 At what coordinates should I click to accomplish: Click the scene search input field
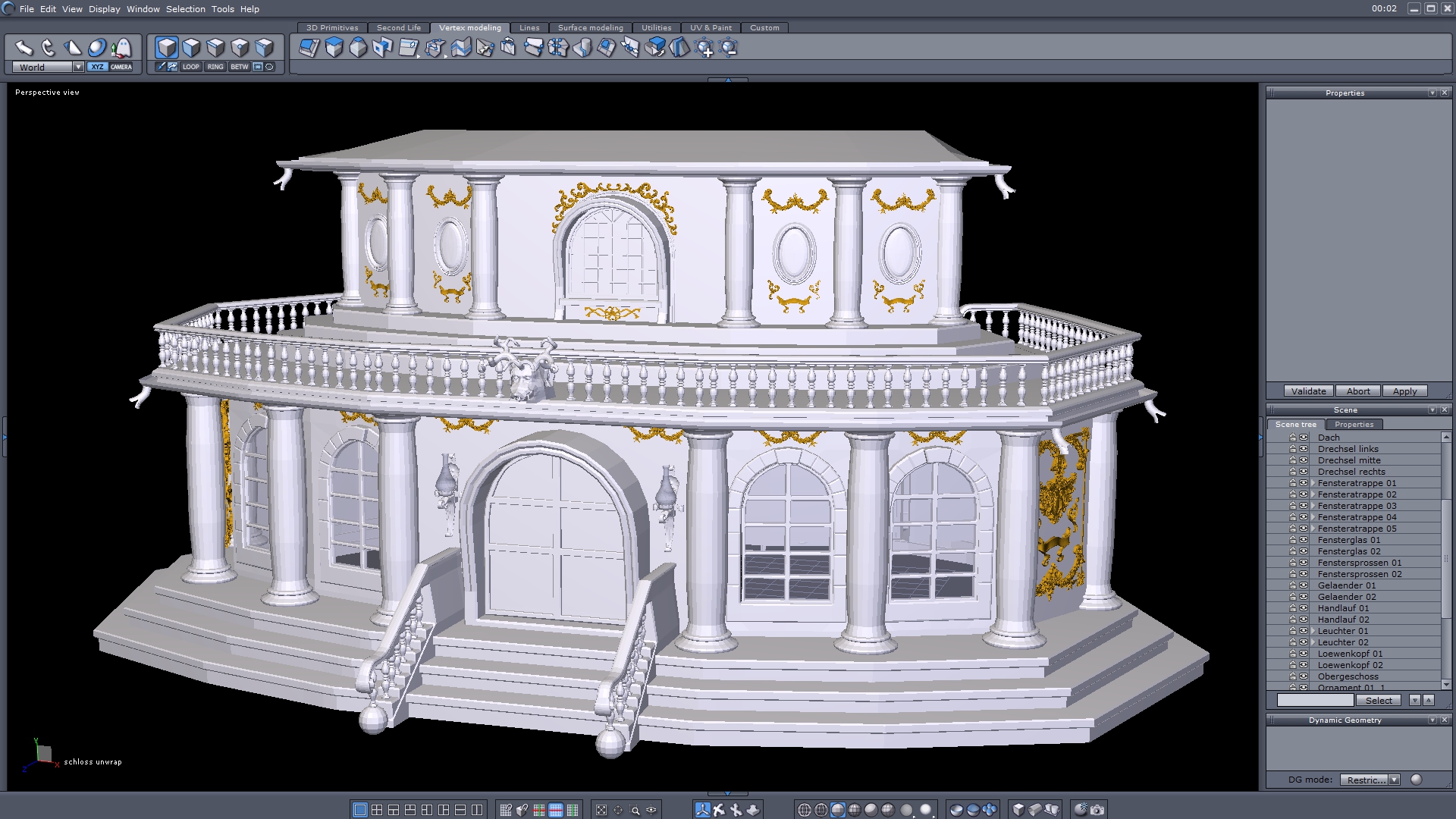click(1314, 701)
